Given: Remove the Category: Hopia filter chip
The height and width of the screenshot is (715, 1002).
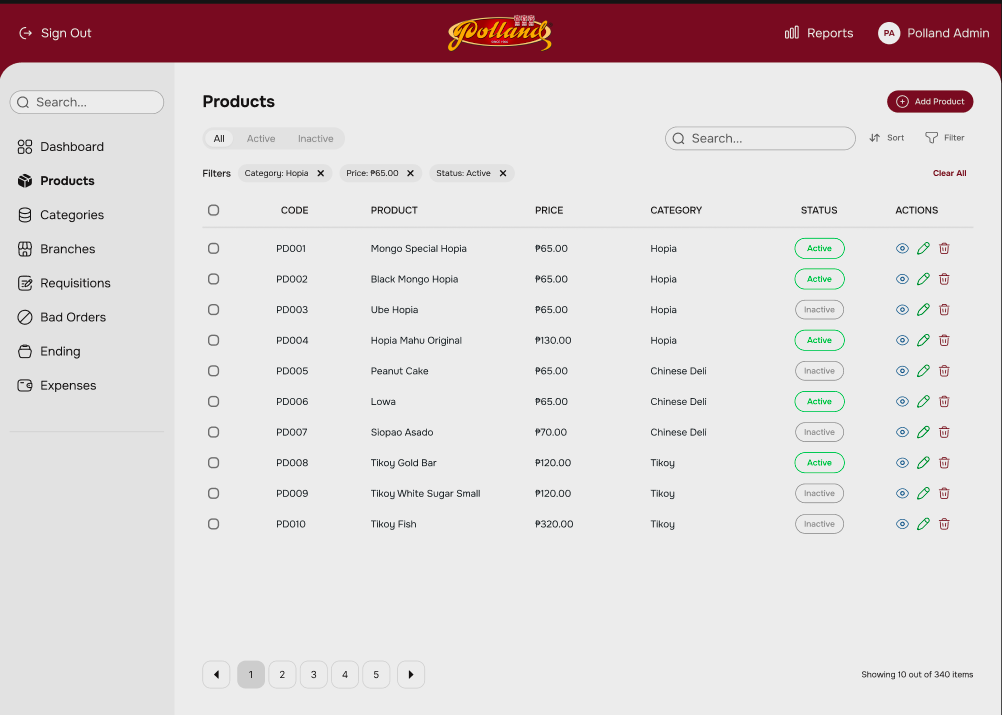Looking at the screenshot, I should coord(321,173).
